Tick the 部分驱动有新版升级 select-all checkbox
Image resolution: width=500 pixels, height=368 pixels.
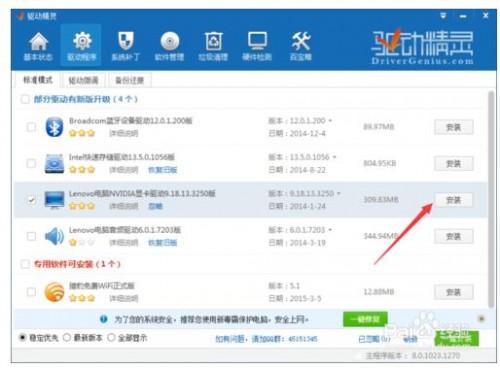[x=25, y=99]
